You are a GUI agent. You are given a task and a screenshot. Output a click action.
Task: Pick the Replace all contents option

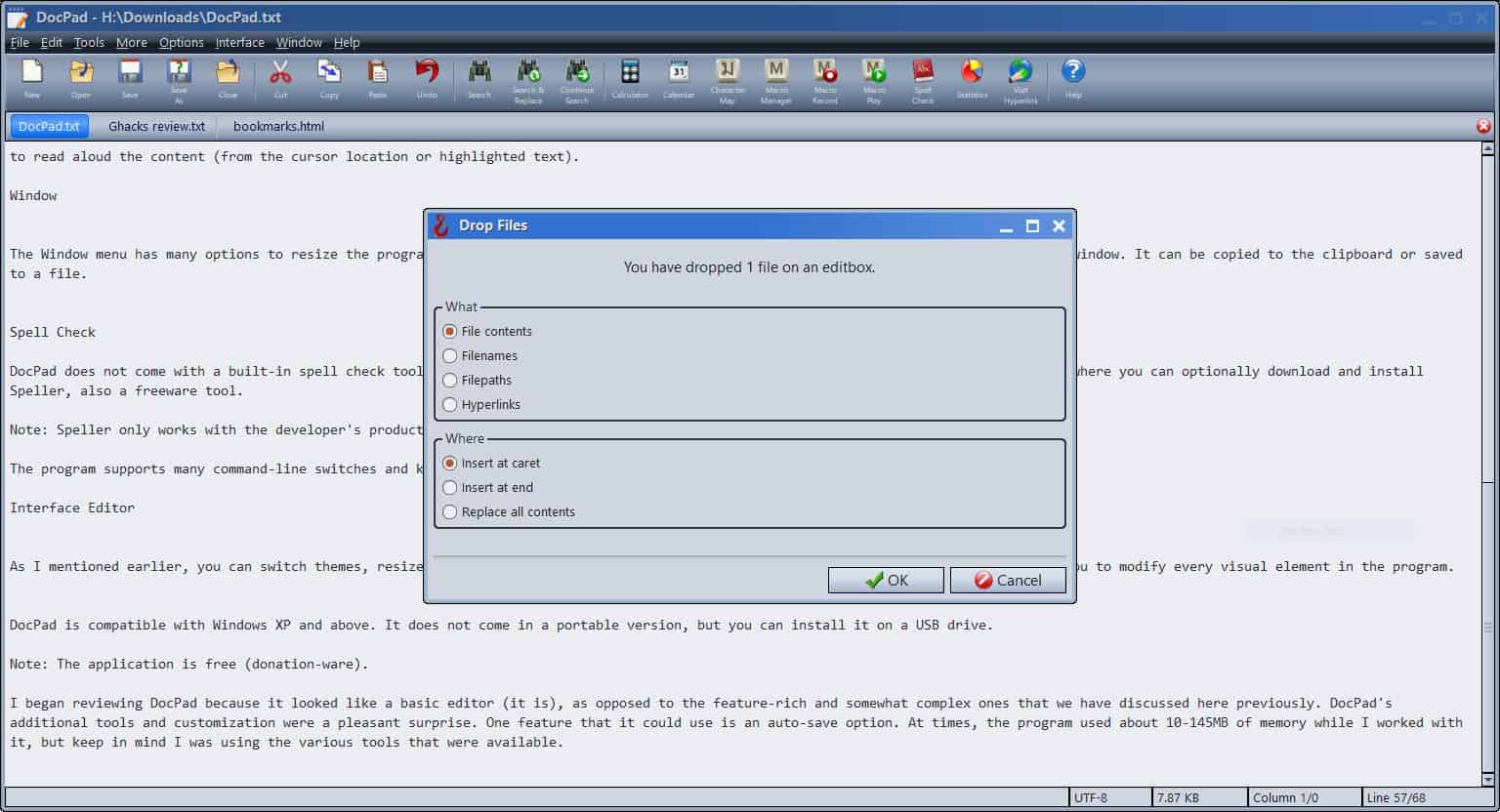coord(509,511)
